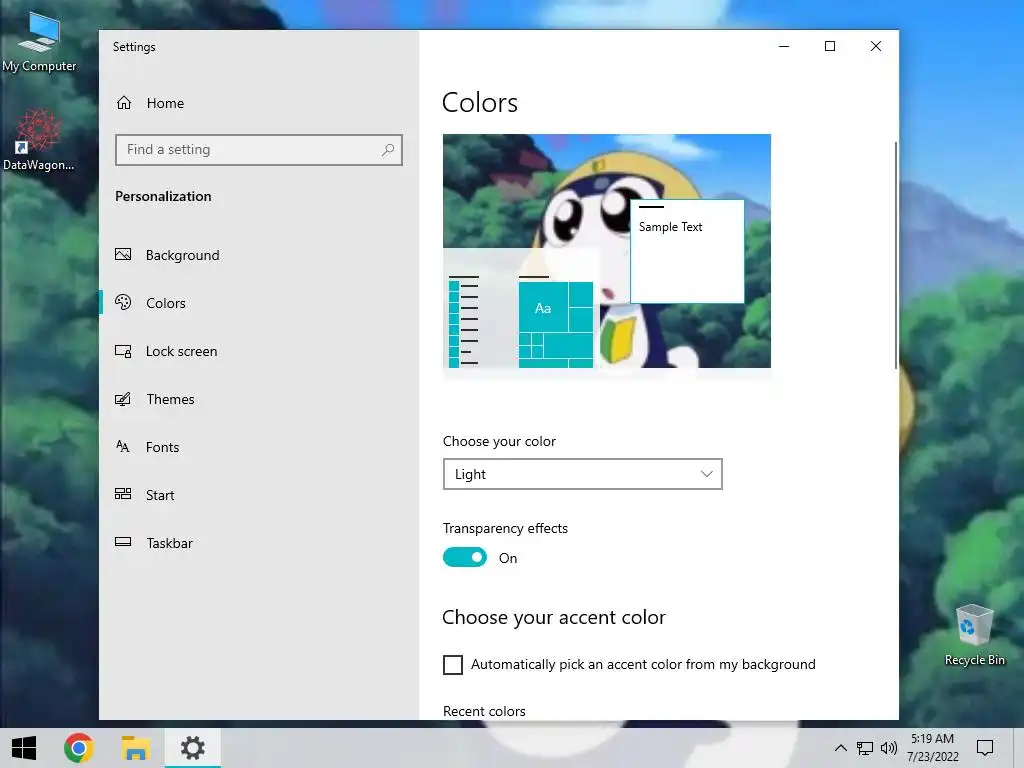Click the Fonts AA icon
Viewport: 1024px width, 768px height.
coord(123,447)
